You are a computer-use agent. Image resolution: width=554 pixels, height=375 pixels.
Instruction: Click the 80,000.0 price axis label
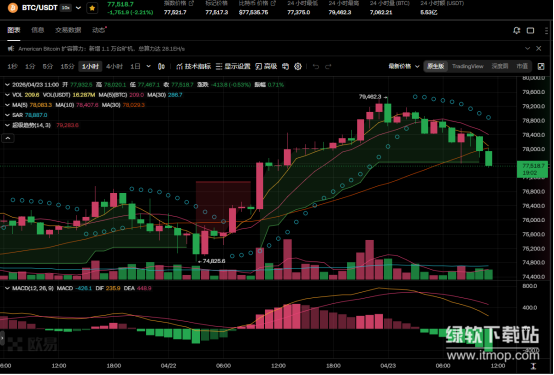533,78
